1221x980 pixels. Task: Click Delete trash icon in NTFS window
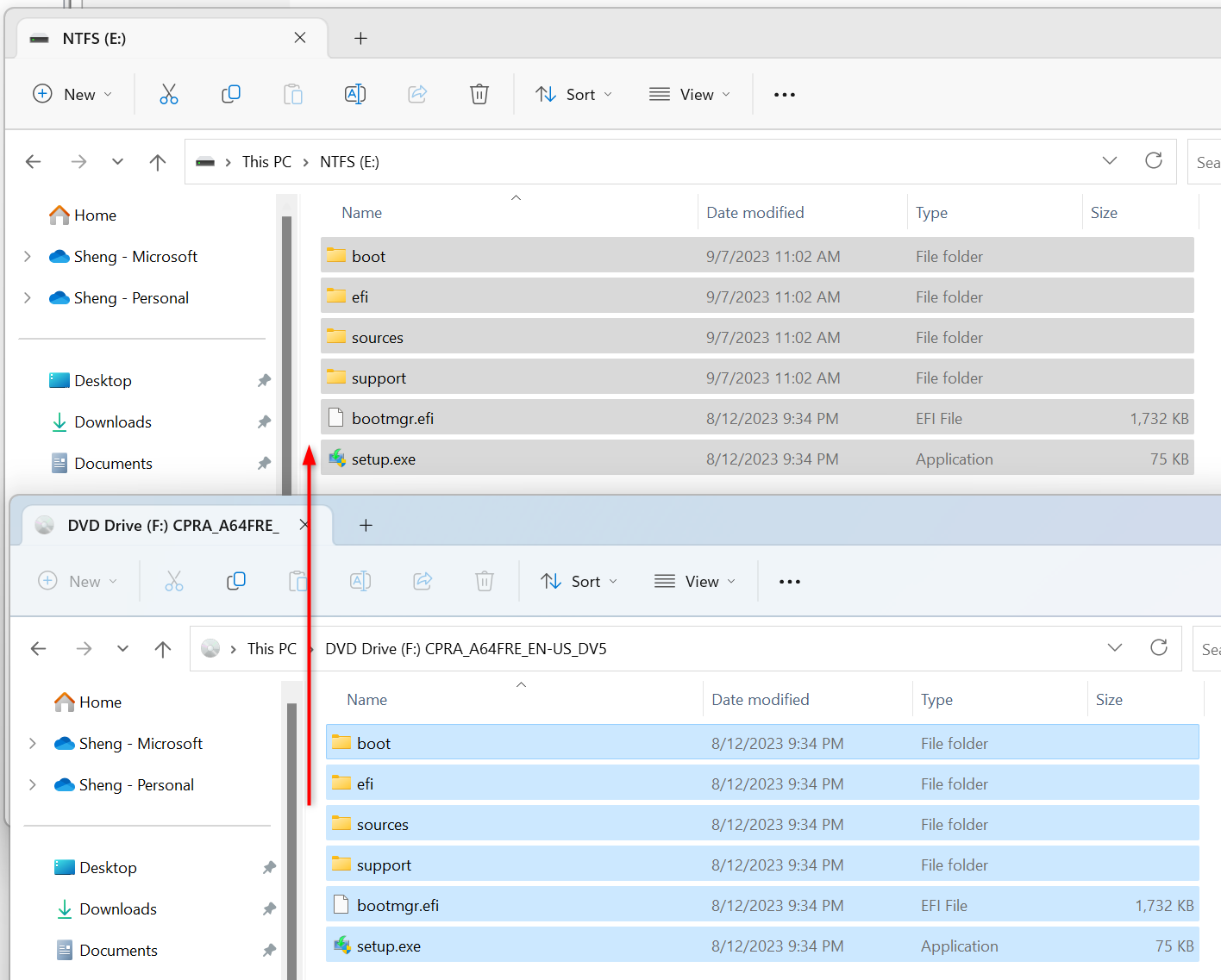pyautogui.click(x=479, y=94)
